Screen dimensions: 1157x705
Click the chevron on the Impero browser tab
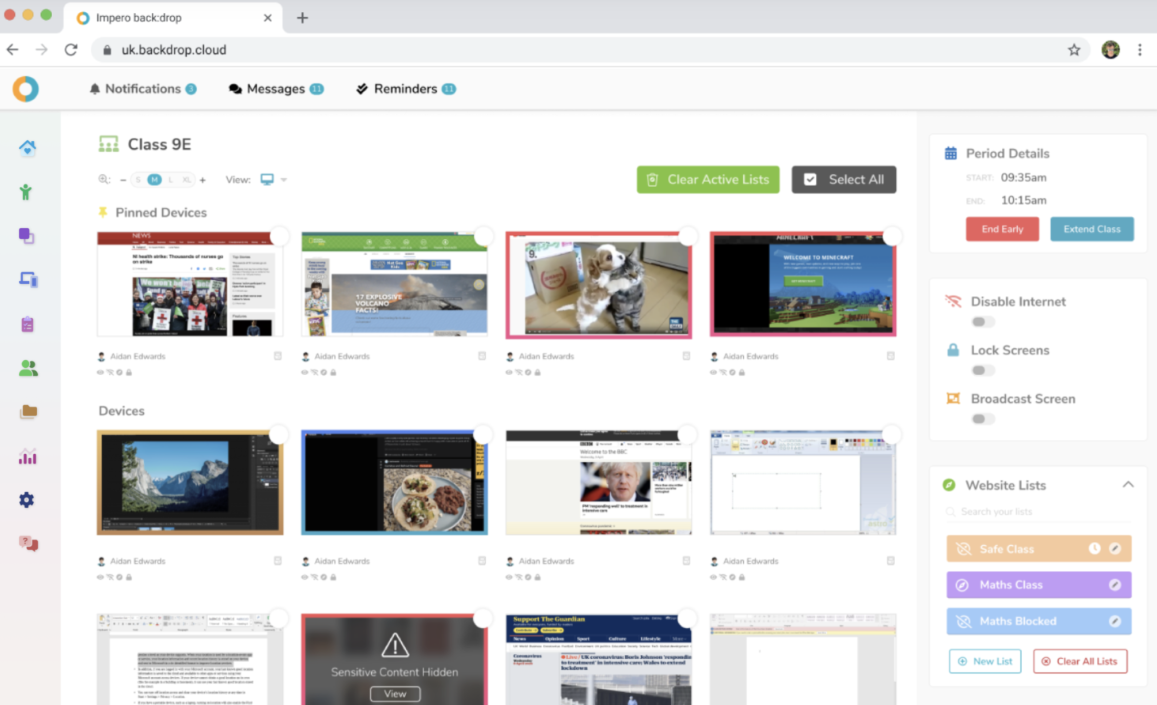point(266,17)
